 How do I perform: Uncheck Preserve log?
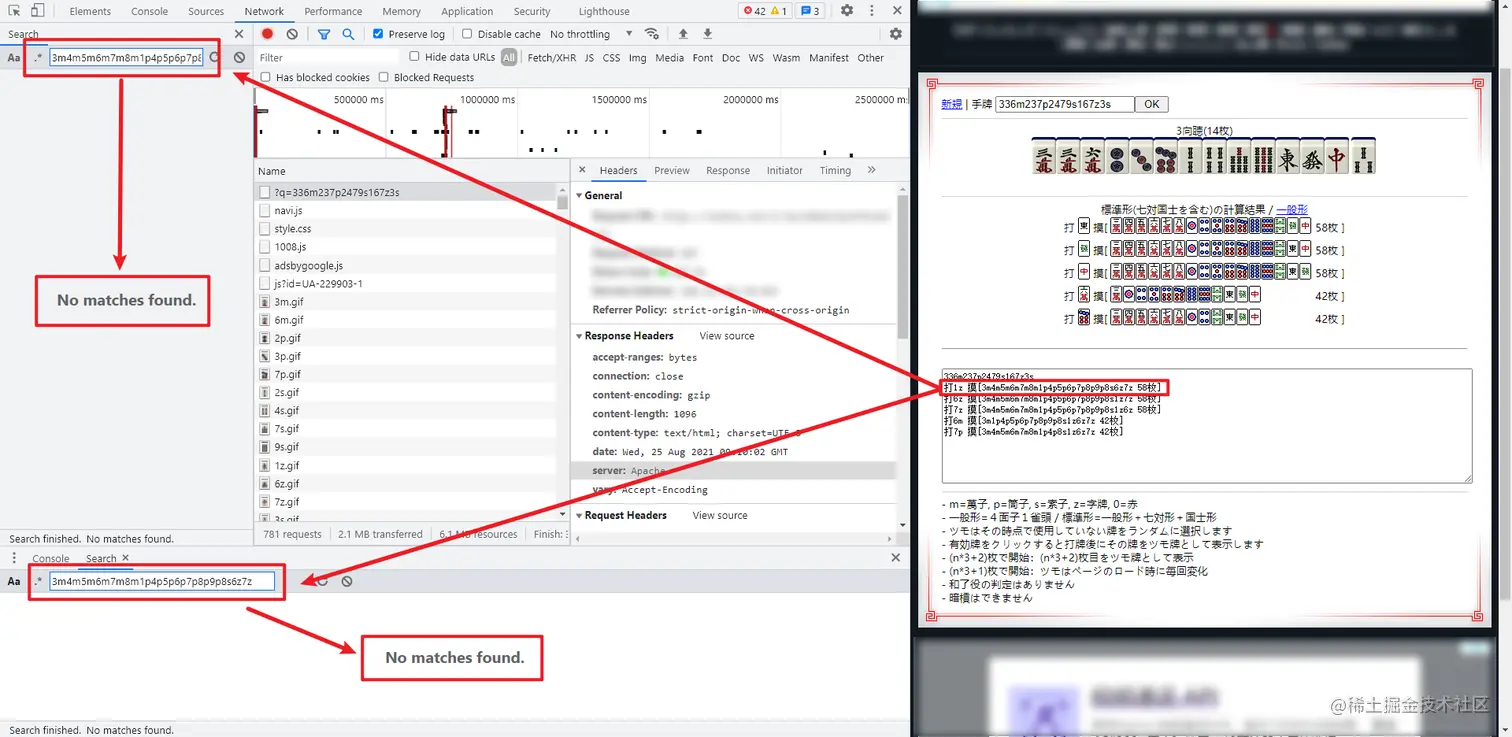(378, 34)
